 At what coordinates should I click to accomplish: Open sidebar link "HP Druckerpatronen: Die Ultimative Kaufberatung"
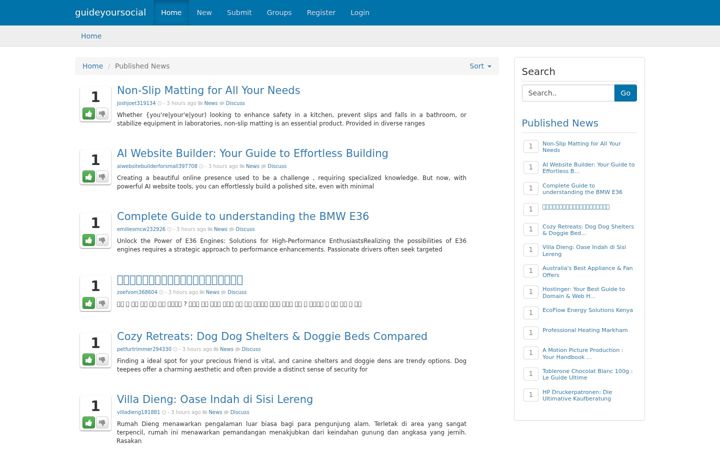pos(577,395)
